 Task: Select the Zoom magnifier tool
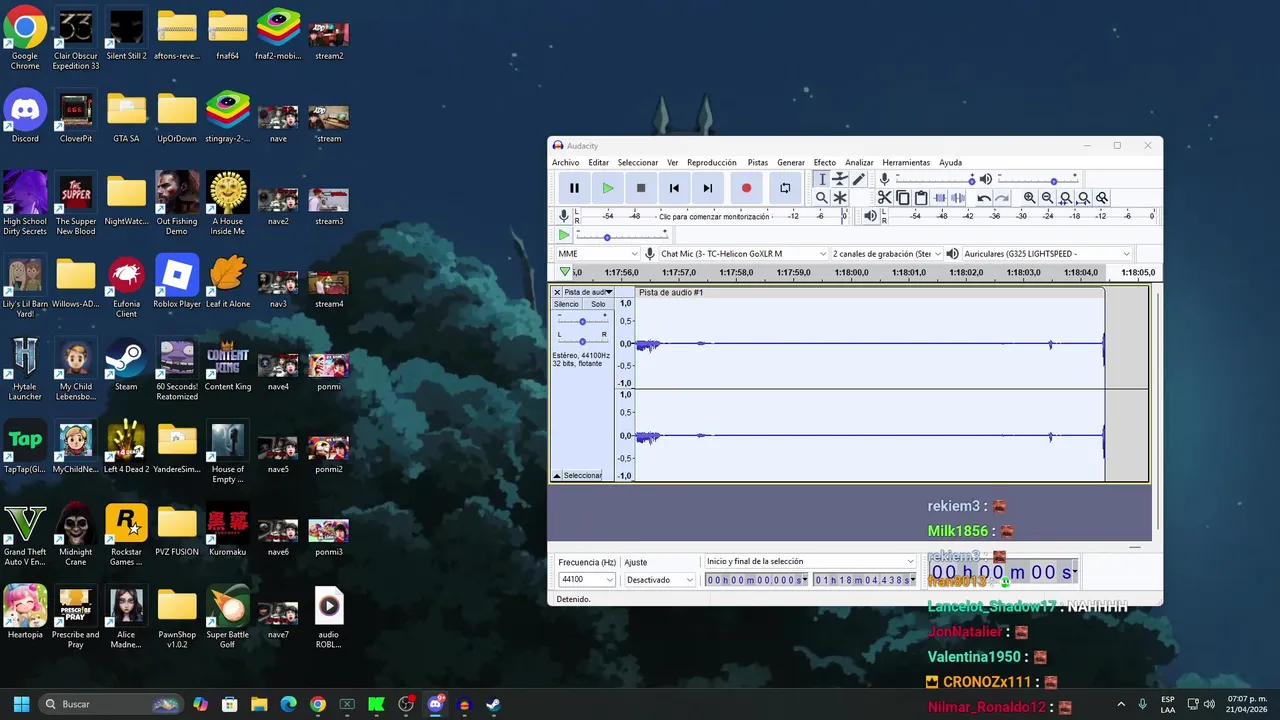pos(822,198)
